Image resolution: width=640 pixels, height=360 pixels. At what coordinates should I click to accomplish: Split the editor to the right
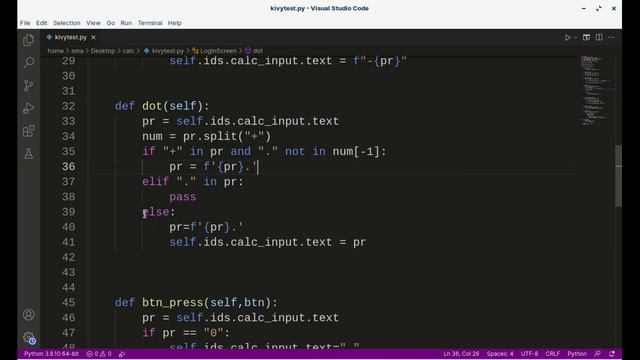[599, 37]
